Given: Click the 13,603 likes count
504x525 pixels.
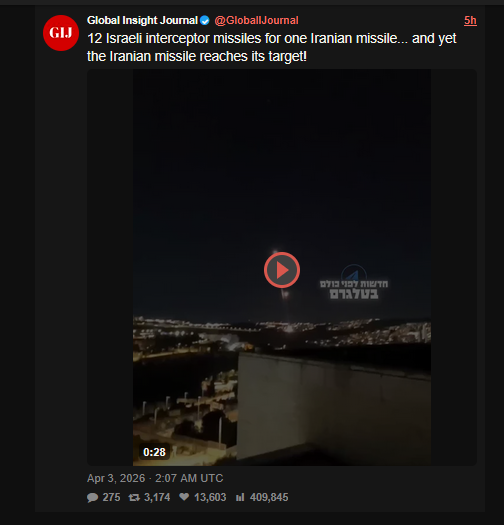Looking at the screenshot, I should point(210,497).
